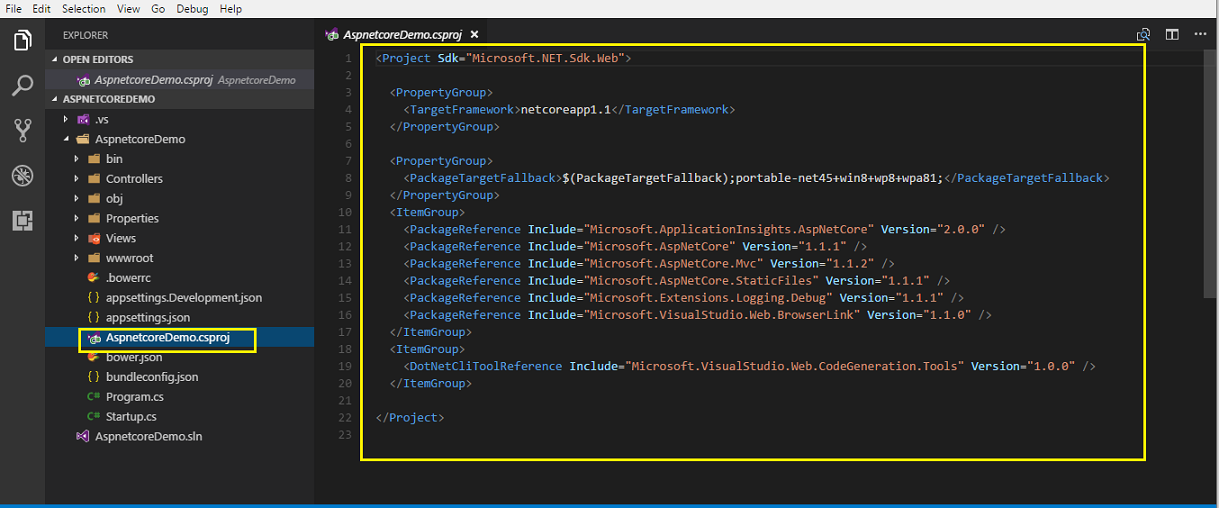Image resolution: width=1219 pixels, height=508 pixels.
Task: Click the bower icon beside bower.json
Action: coord(93,357)
